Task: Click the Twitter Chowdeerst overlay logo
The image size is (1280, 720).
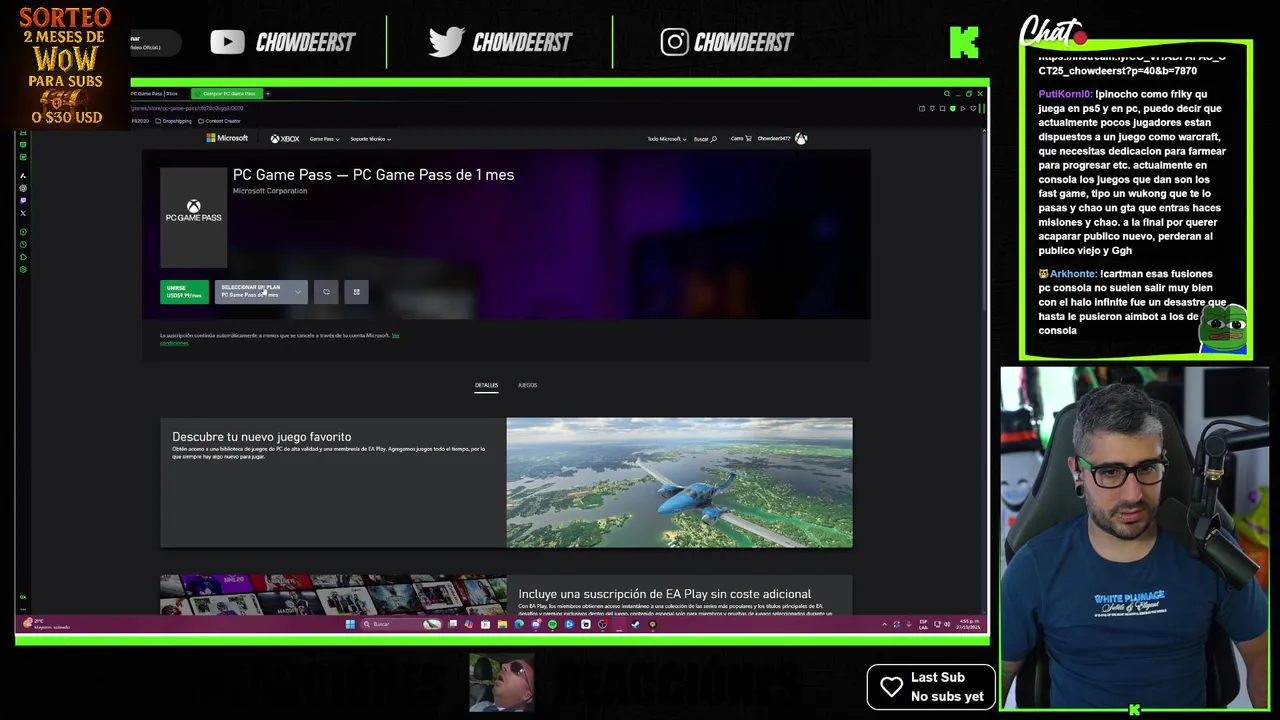Action: (500, 42)
